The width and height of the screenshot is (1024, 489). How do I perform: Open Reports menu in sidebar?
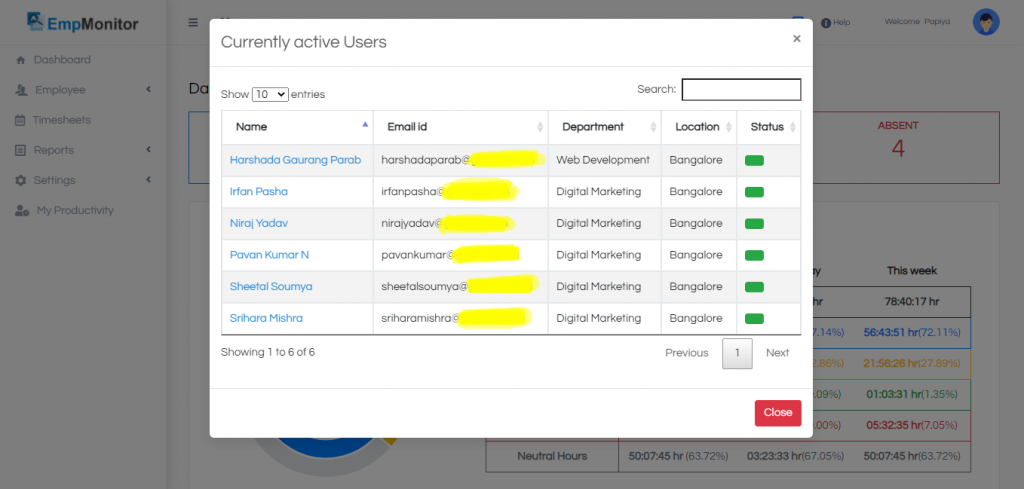pos(54,150)
